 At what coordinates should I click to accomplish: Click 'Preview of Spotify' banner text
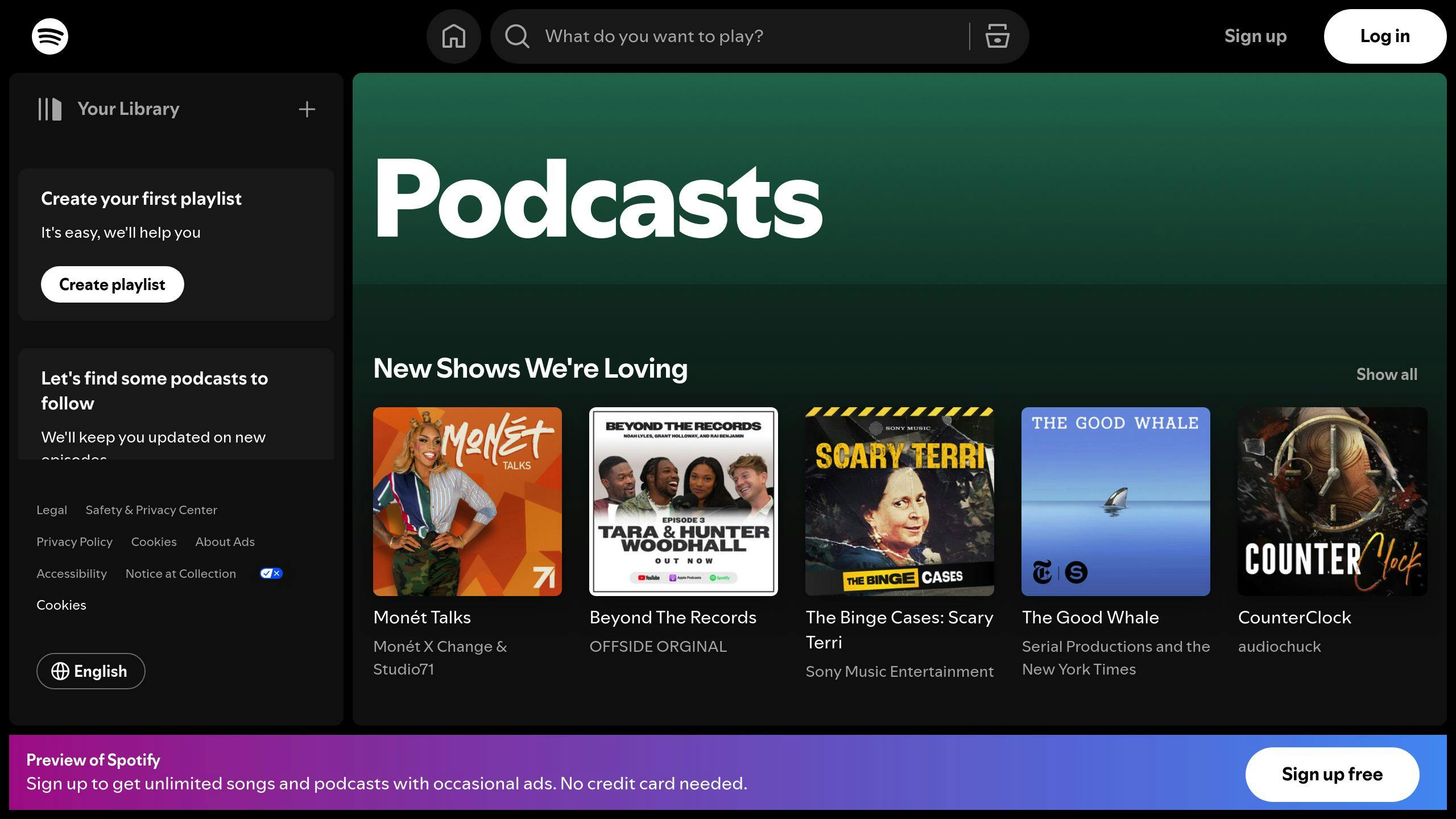pos(93,760)
